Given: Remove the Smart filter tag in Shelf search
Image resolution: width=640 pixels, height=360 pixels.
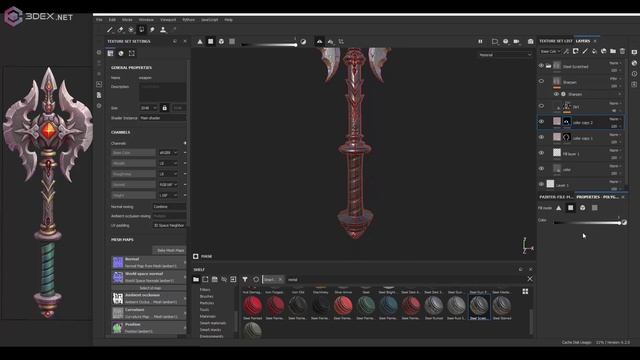Looking at the screenshot, I should 280,280.
